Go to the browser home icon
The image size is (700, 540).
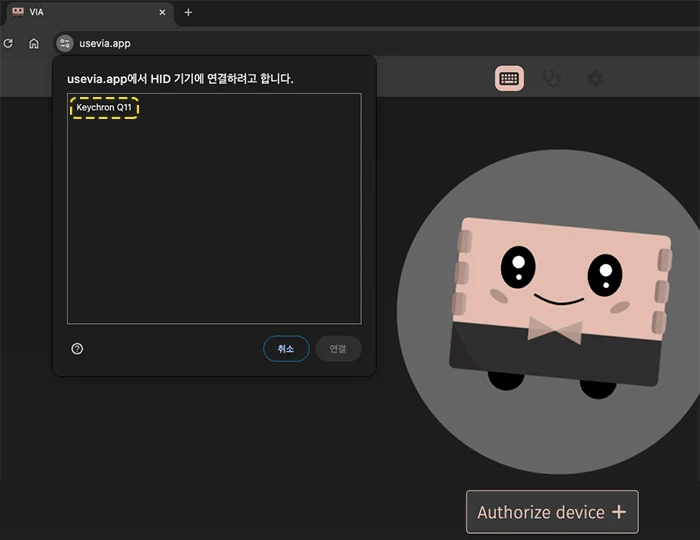34,43
